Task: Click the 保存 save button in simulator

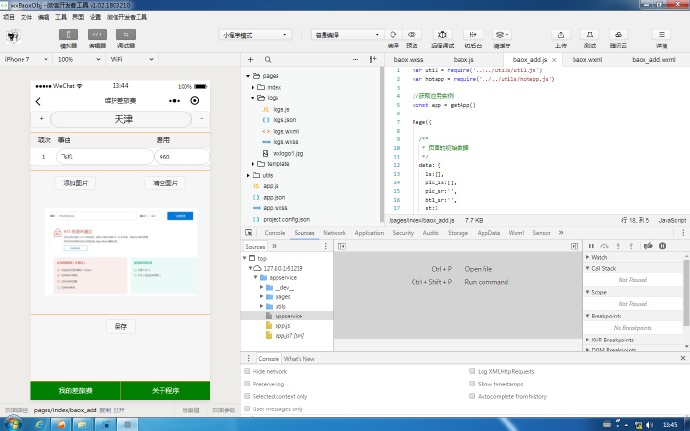Action: (121, 326)
